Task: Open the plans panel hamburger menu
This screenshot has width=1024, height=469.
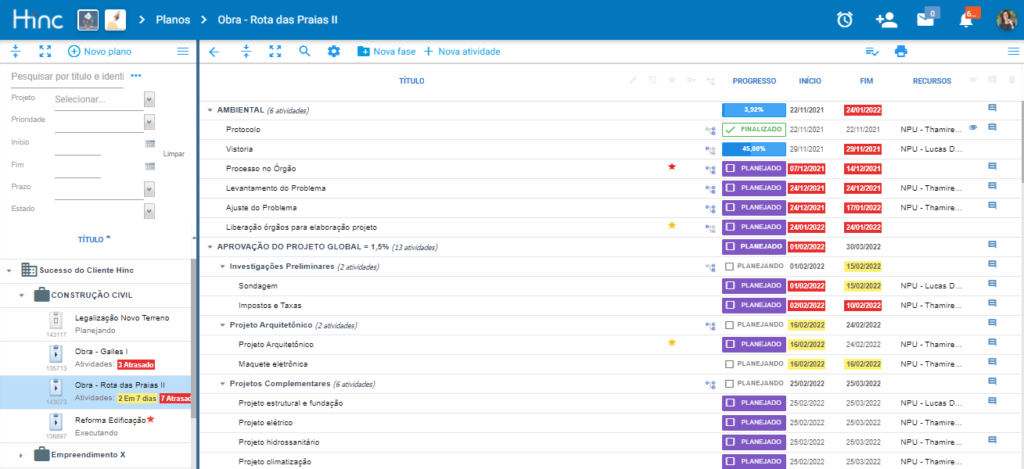Action: [182, 51]
